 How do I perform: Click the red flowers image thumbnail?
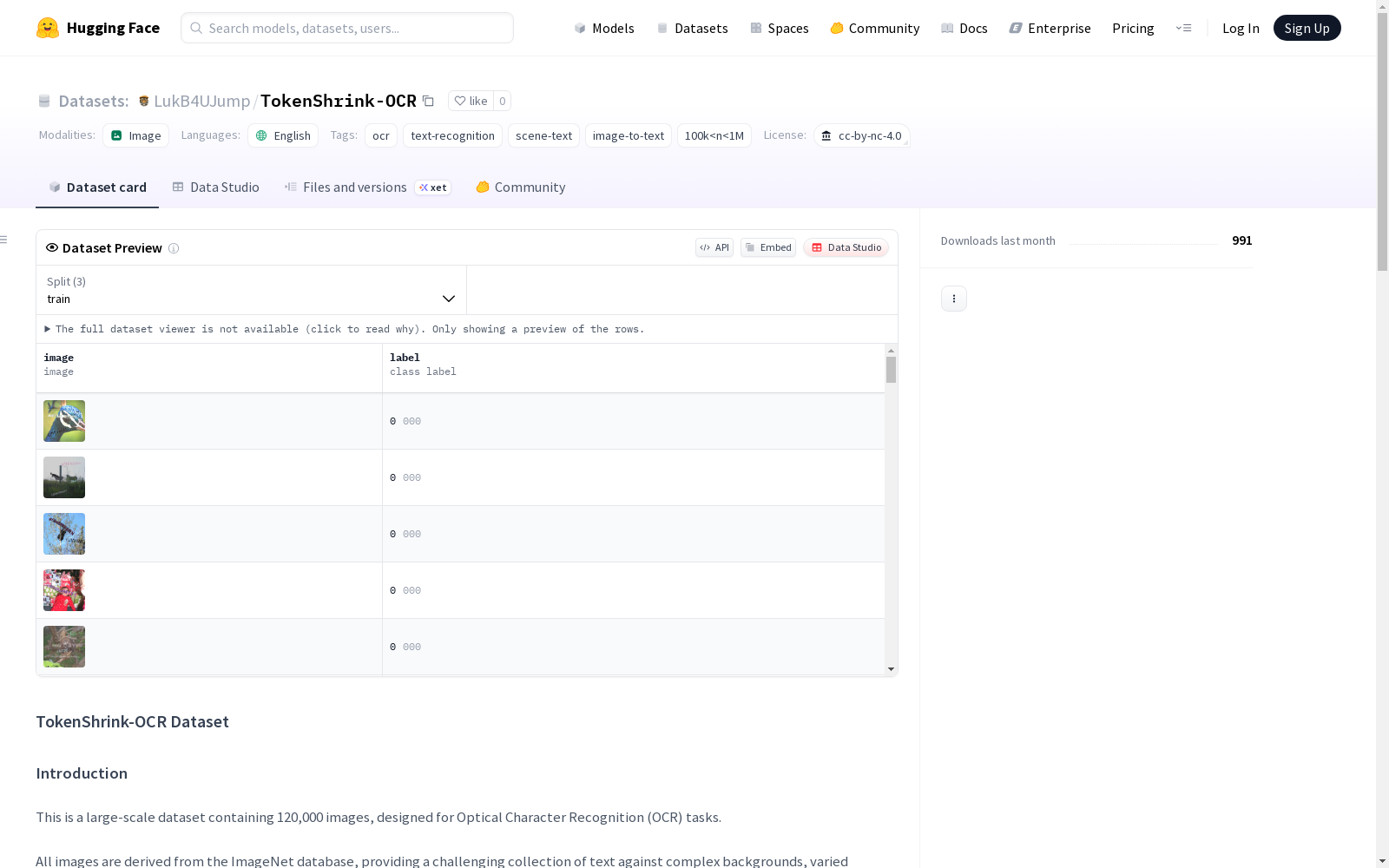(64, 590)
